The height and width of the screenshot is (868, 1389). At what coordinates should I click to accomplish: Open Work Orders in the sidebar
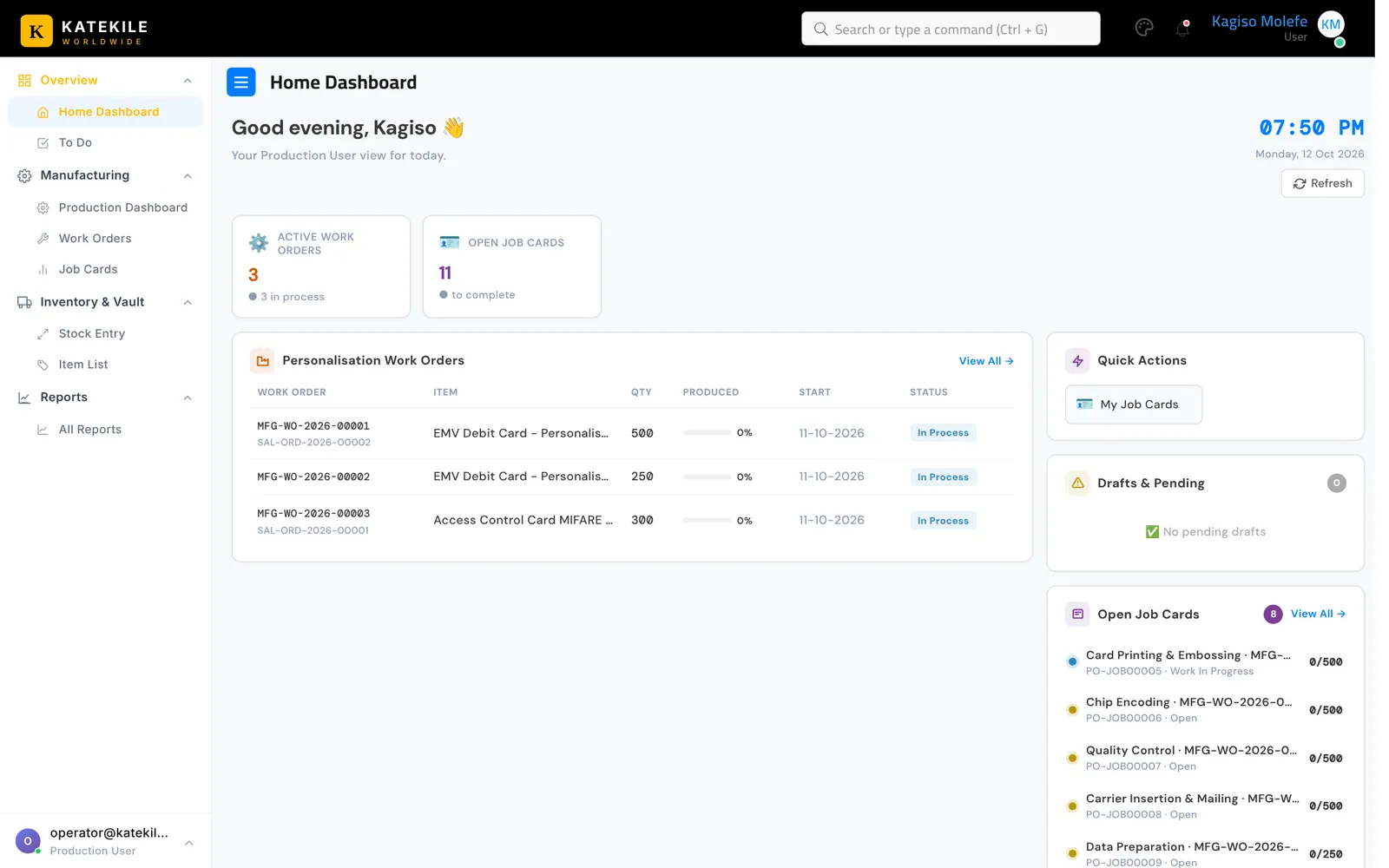pyautogui.click(x=106, y=239)
